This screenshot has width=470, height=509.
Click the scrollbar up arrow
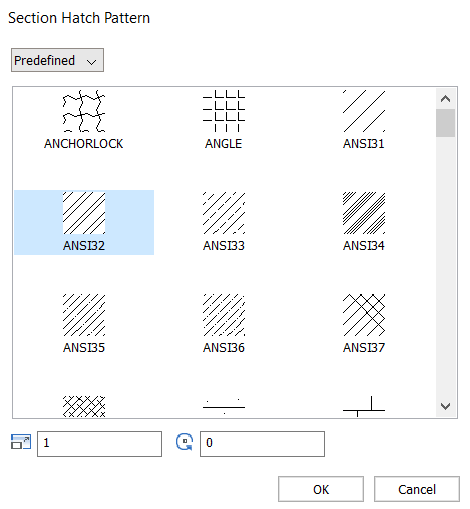click(x=445, y=99)
